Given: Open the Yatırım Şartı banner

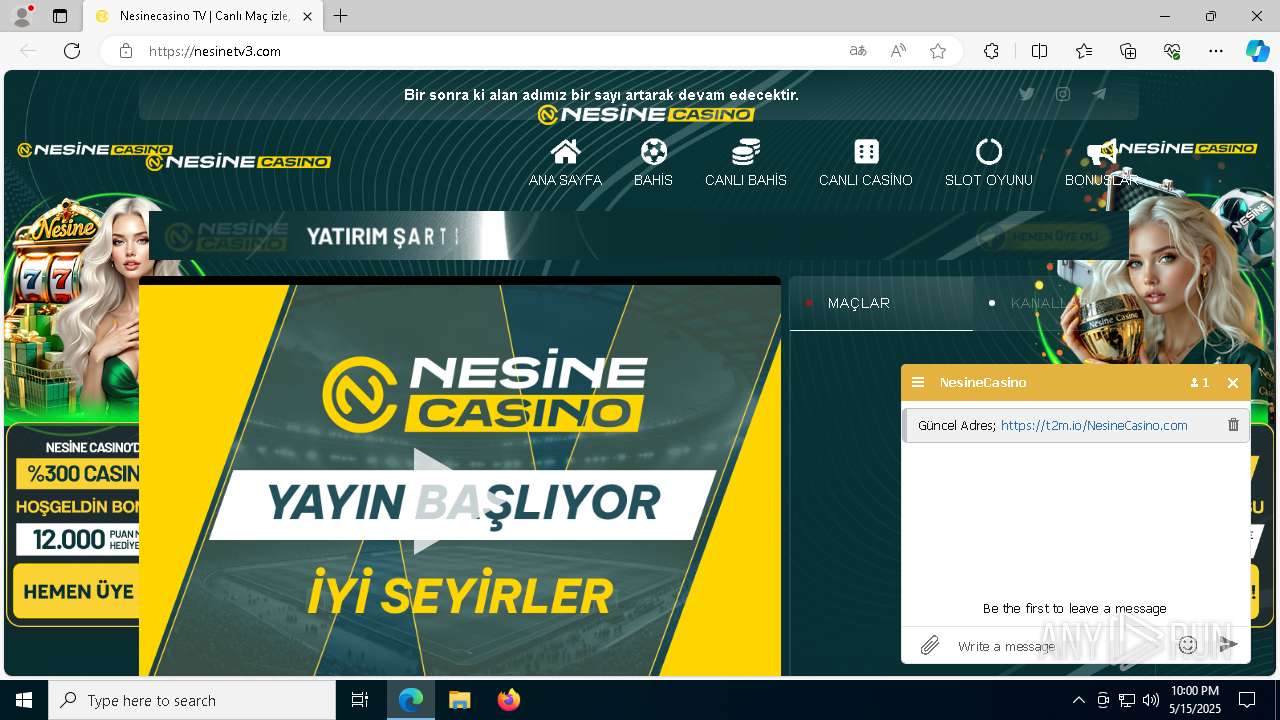Looking at the screenshot, I should point(639,236).
